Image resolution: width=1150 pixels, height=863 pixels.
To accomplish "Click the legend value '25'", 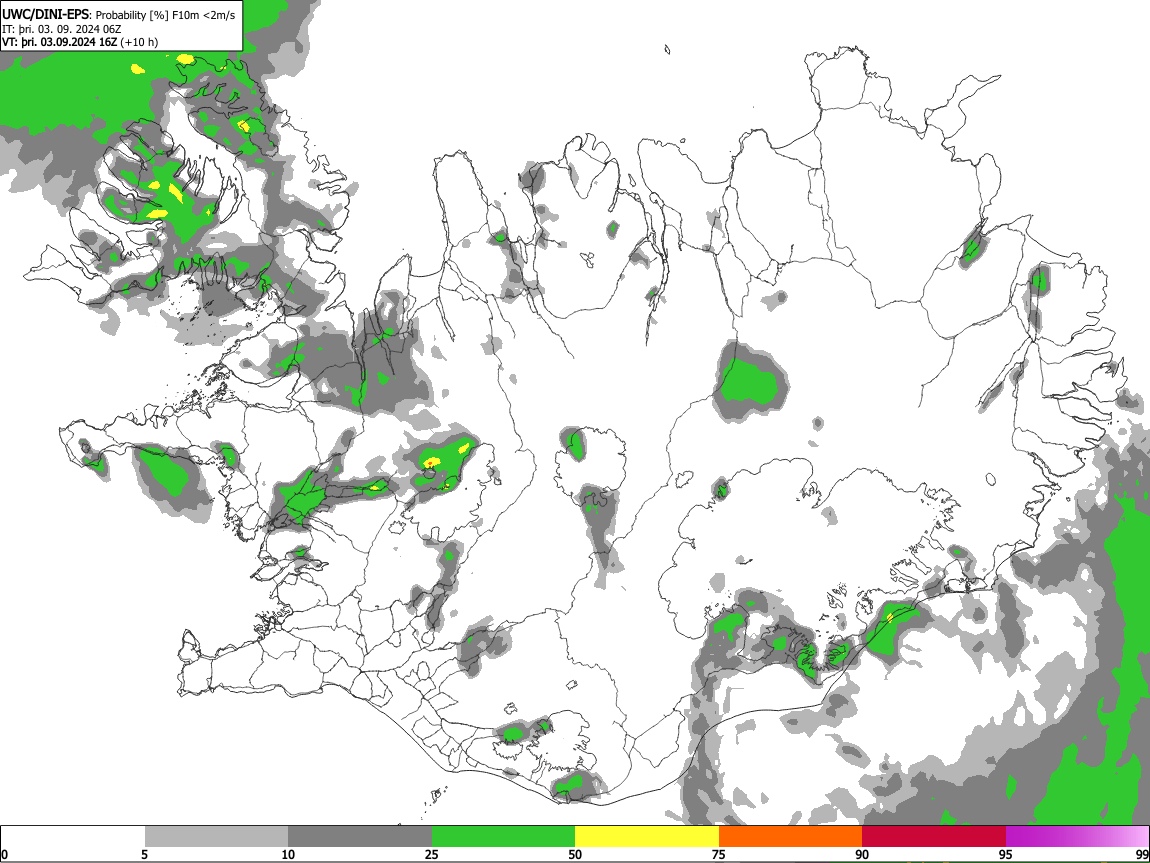I will (x=432, y=854).
